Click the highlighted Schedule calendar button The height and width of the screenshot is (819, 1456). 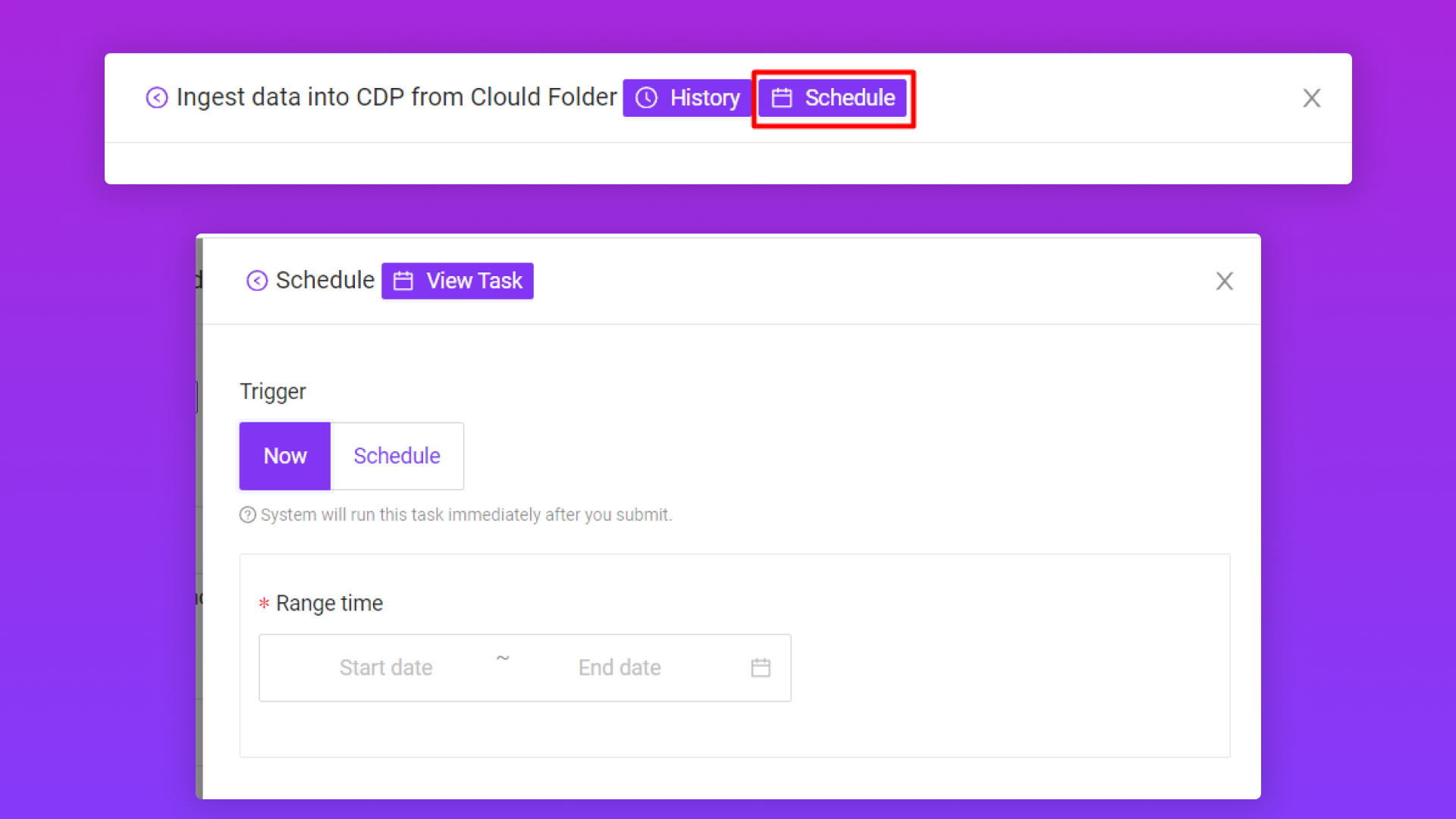833,98
